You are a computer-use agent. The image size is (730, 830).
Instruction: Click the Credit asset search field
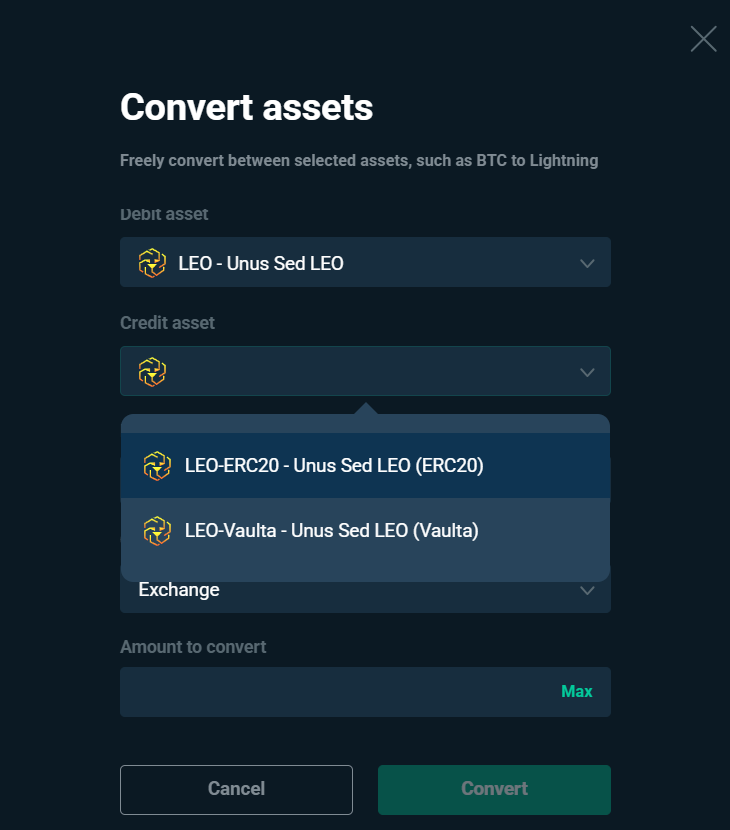[x=365, y=371]
